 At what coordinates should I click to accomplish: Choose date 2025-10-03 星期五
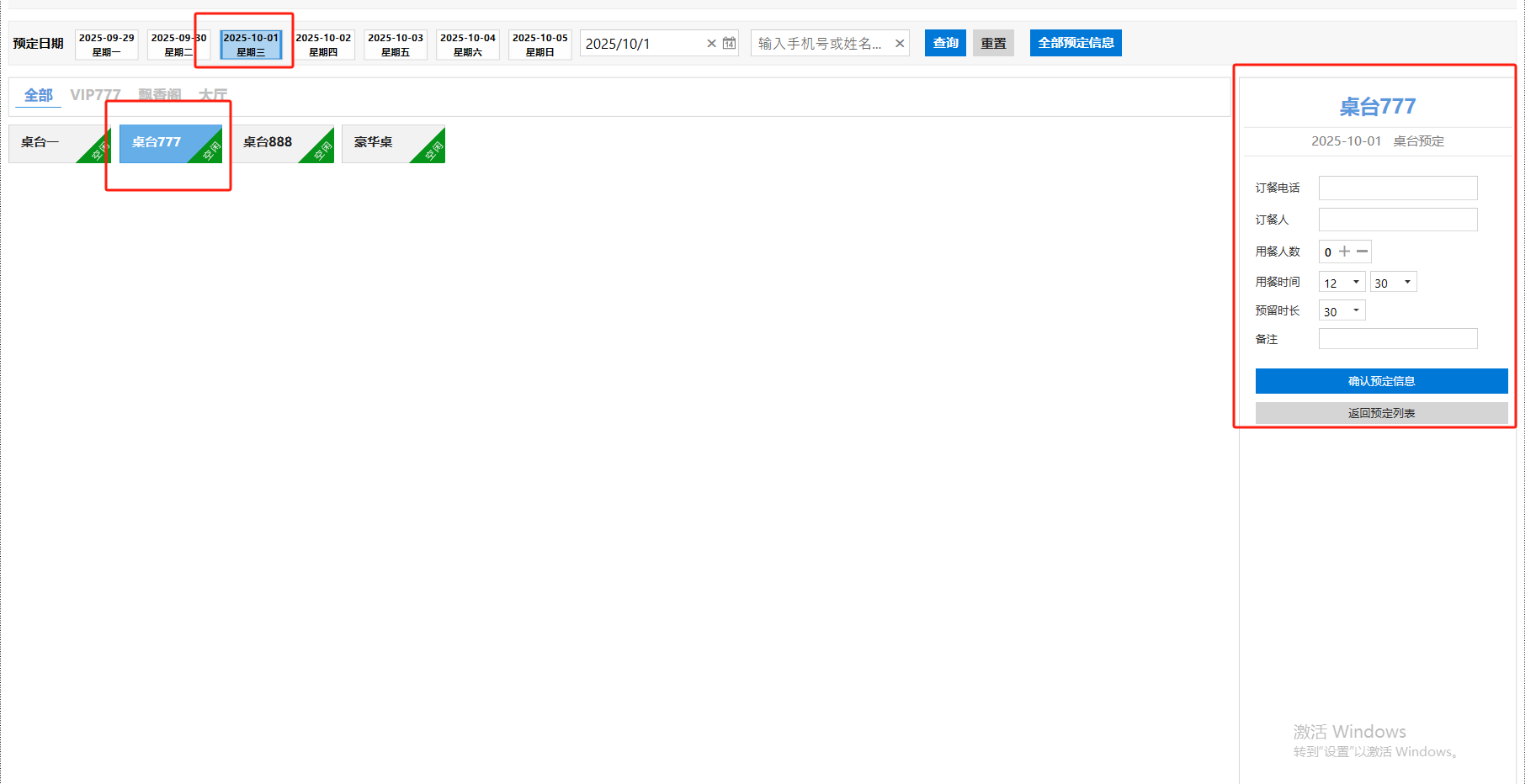point(396,45)
